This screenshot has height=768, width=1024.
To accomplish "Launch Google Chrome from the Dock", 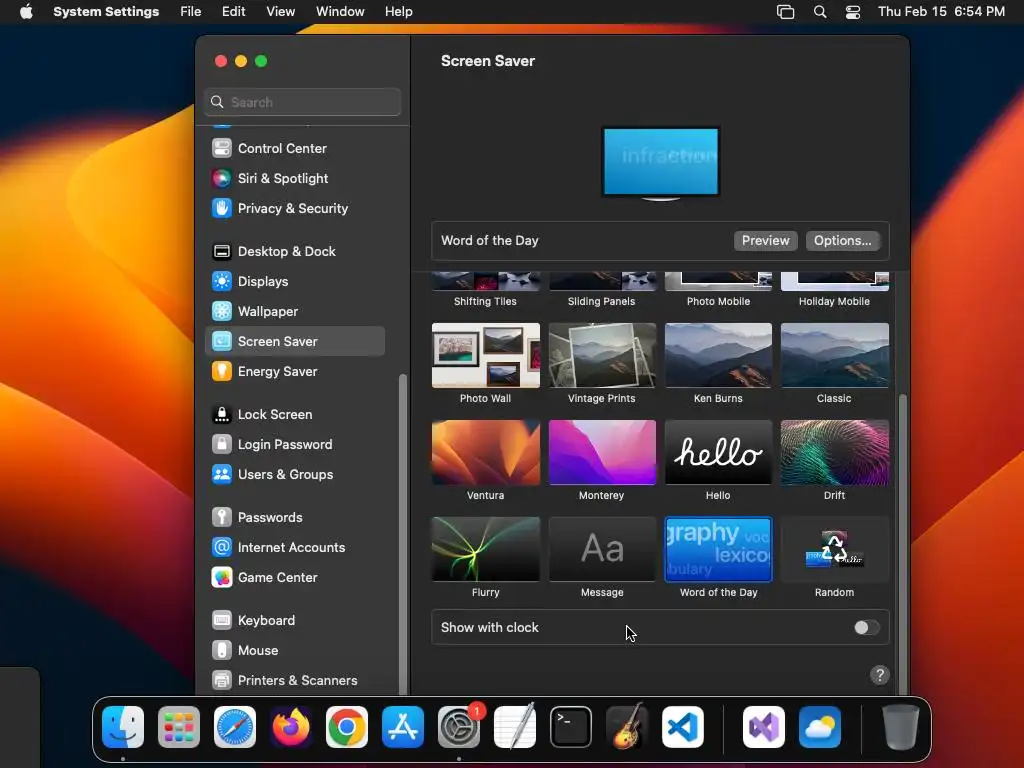I will (x=347, y=727).
